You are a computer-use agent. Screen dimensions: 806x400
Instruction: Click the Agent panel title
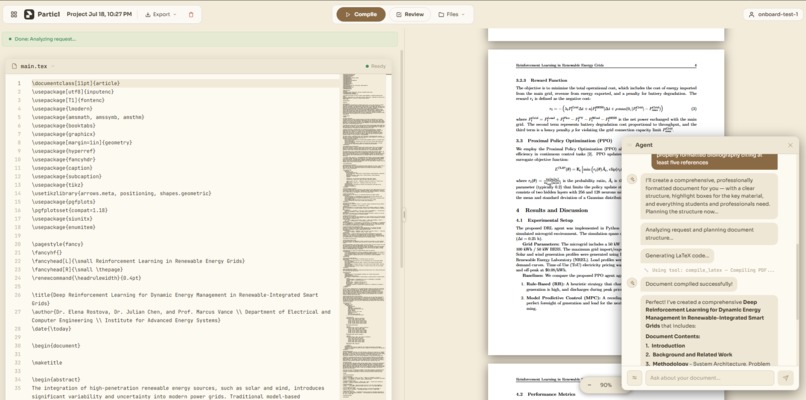tap(644, 146)
